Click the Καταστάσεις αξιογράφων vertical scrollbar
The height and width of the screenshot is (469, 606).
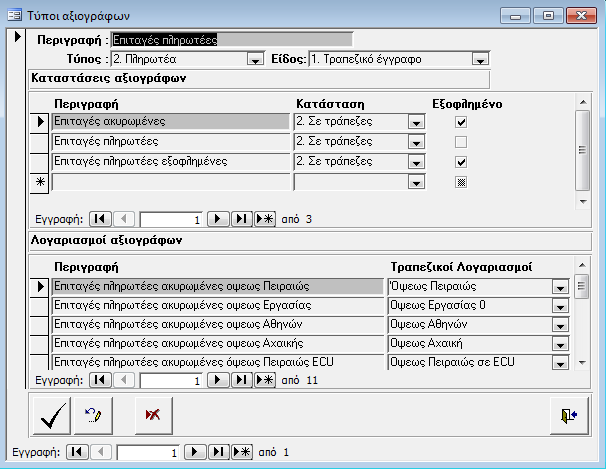(x=581, y=150)
